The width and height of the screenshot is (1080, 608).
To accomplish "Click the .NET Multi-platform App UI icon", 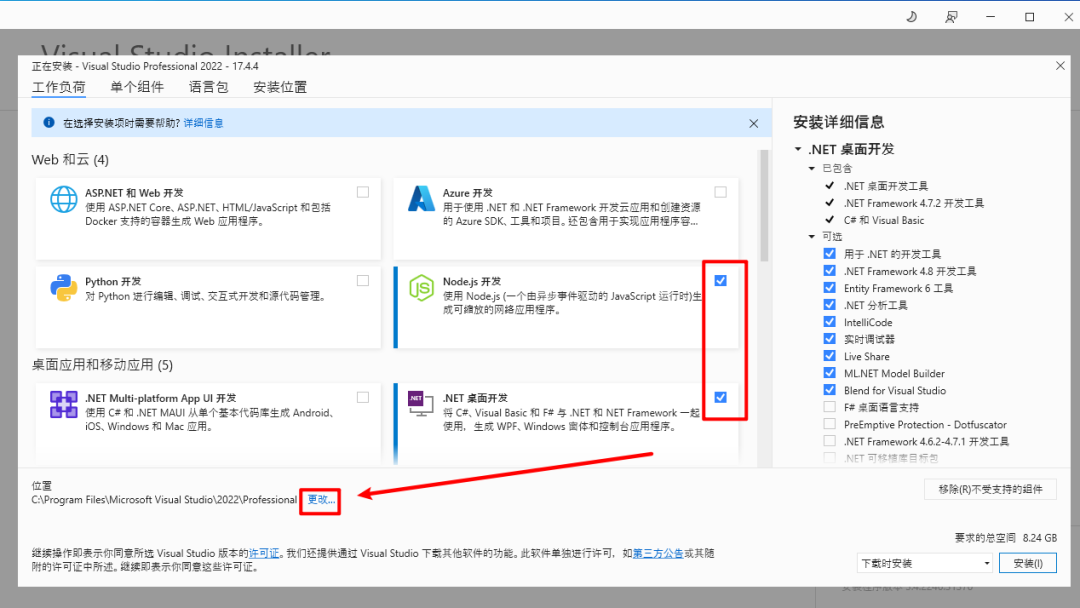I will pos(63,404).
